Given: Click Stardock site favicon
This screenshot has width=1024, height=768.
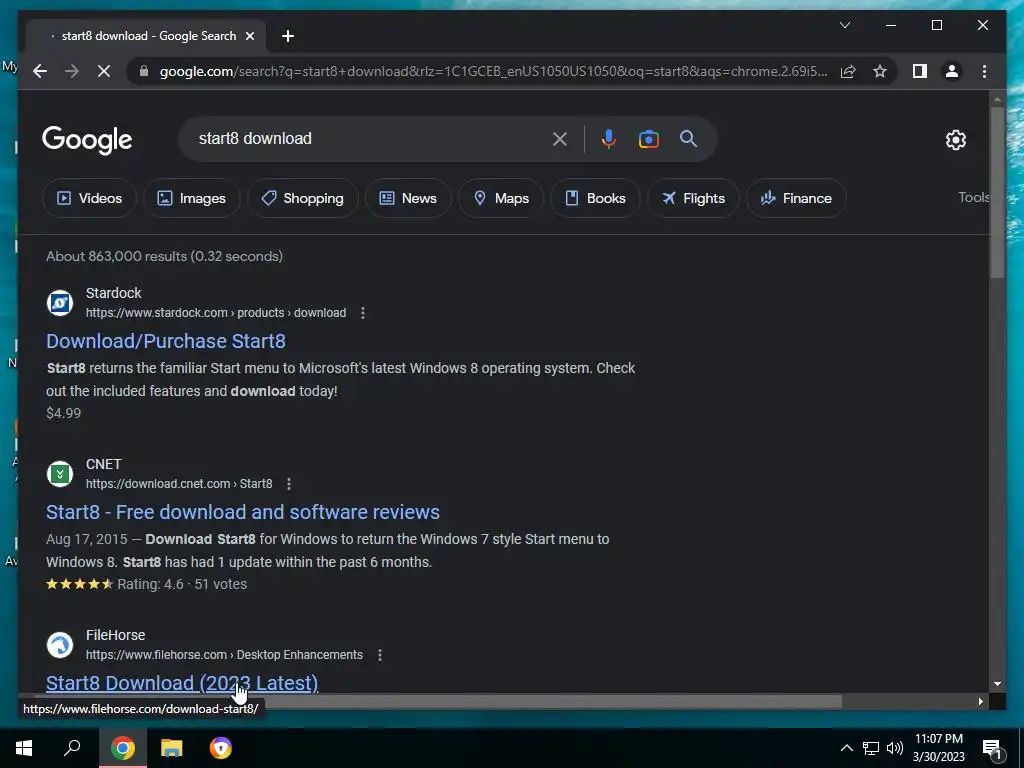Looking at the screenshot, I should 60,303.
